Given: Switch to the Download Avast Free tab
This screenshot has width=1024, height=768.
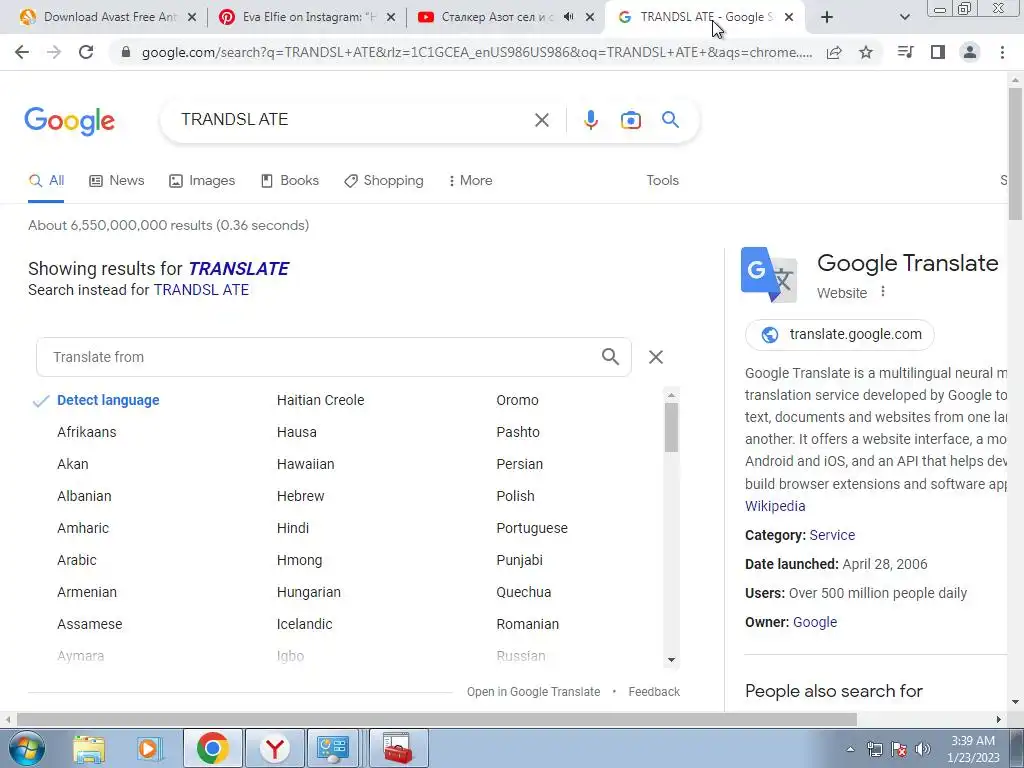Looking at the screenshot, I should click(x=110, y=17).
